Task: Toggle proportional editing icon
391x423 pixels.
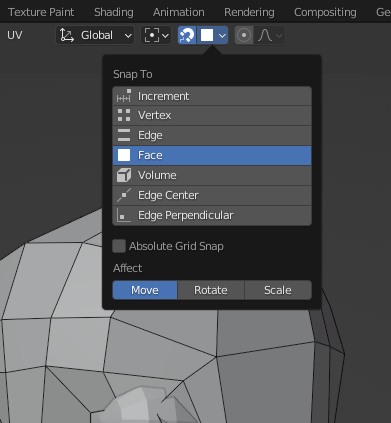Action: pos(244,35)
